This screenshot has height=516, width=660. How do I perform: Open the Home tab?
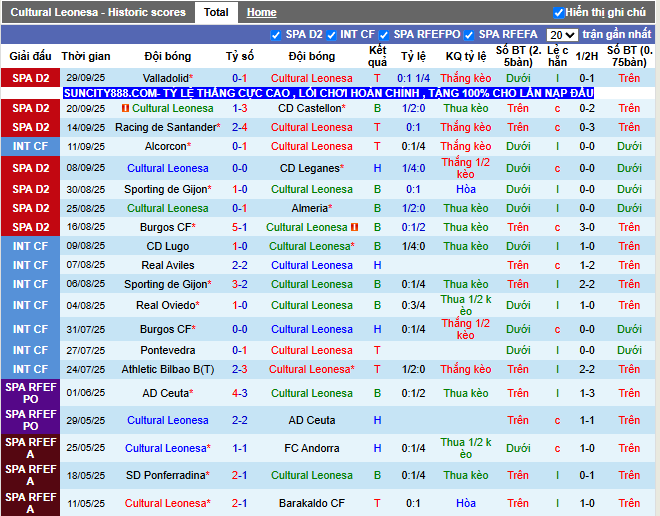(x=261, y=12)
